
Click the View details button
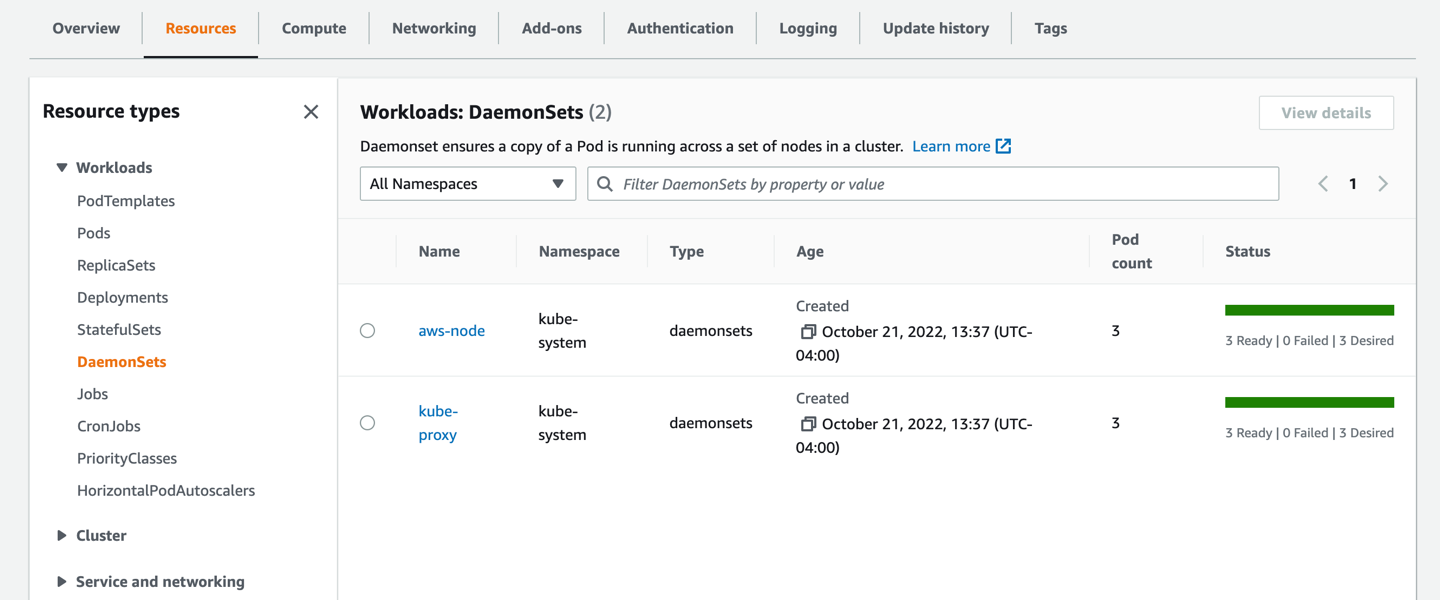point(1326,112)
